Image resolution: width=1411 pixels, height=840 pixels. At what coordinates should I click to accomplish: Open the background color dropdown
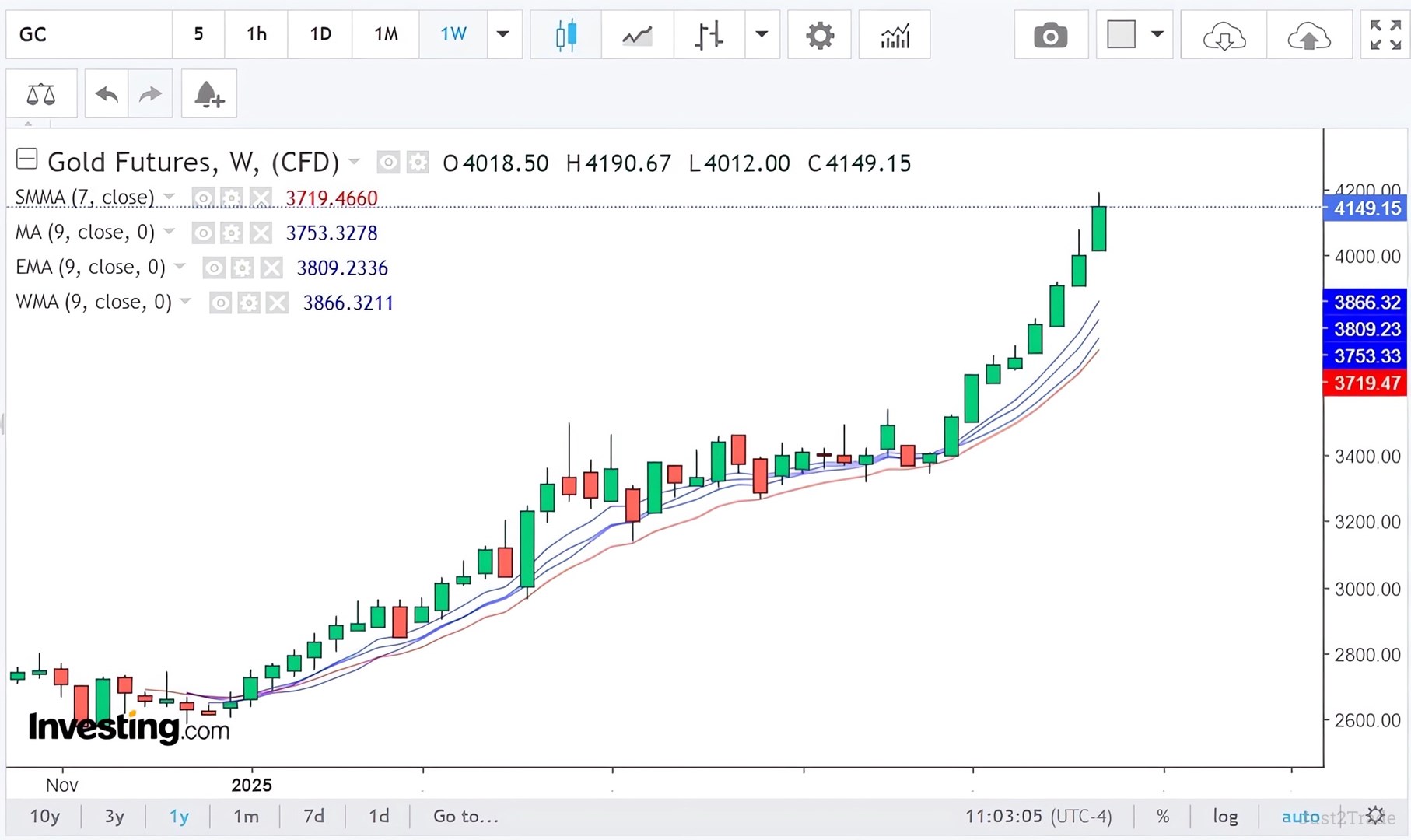tap(1158, 34)
